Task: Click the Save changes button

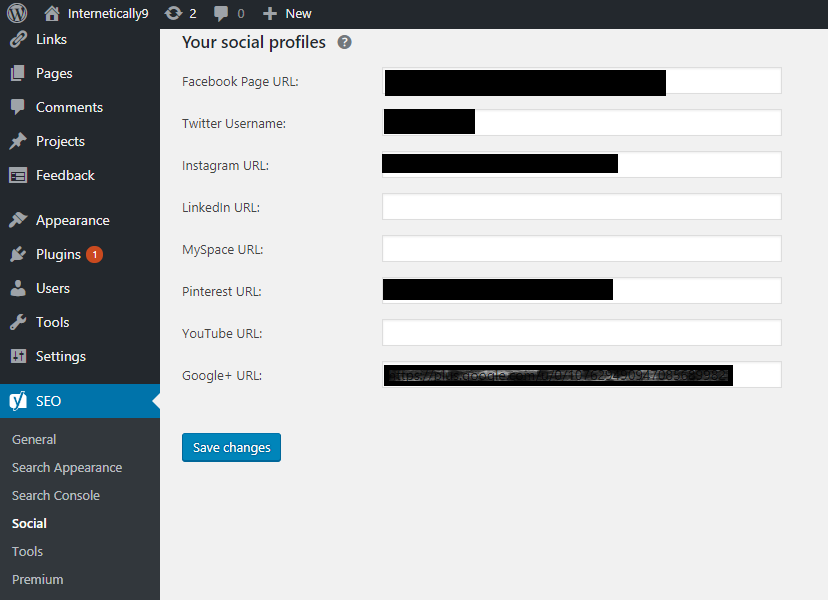Action: click(231, 447)
